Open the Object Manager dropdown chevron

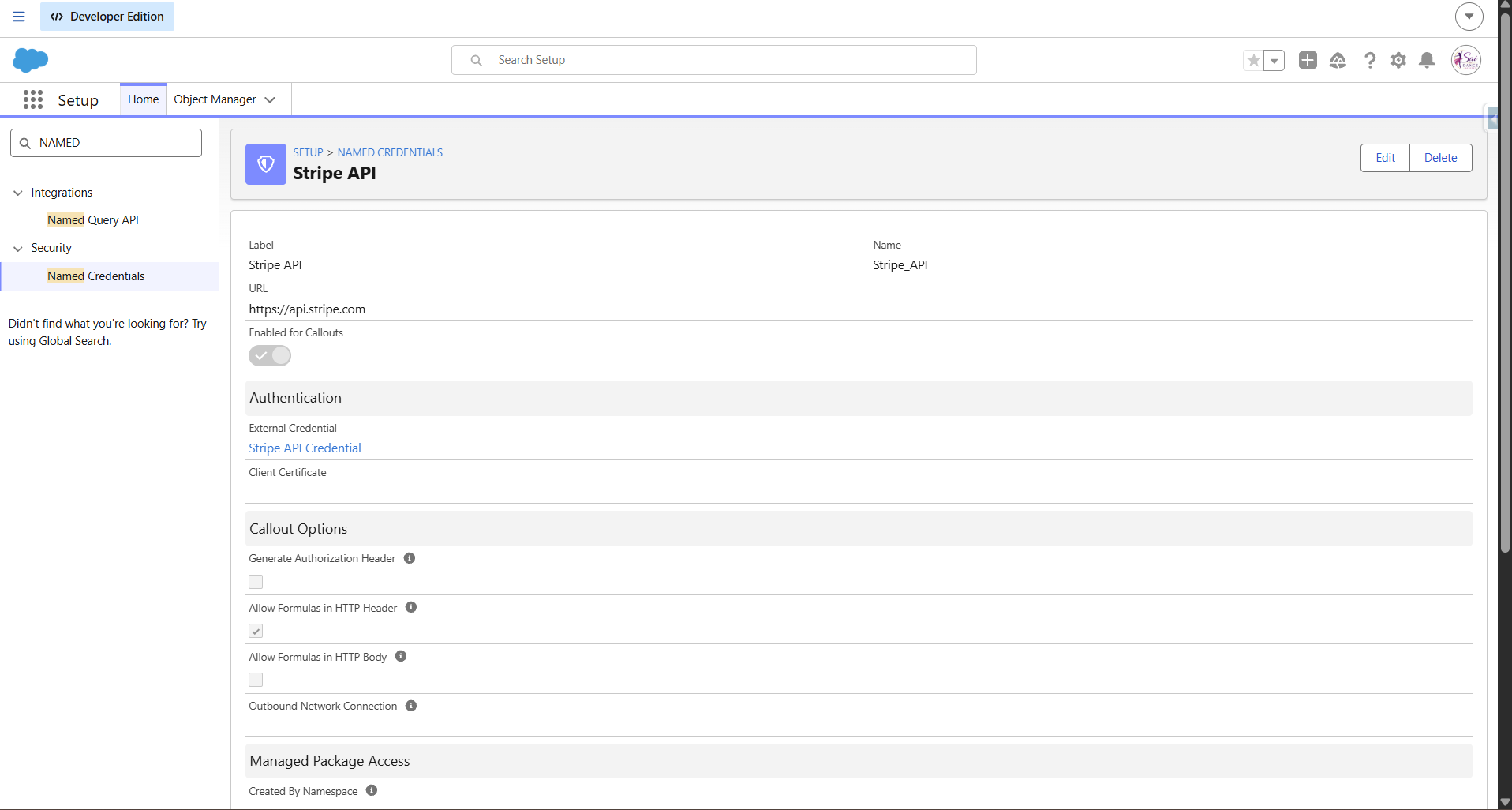(x=270, y=99)
